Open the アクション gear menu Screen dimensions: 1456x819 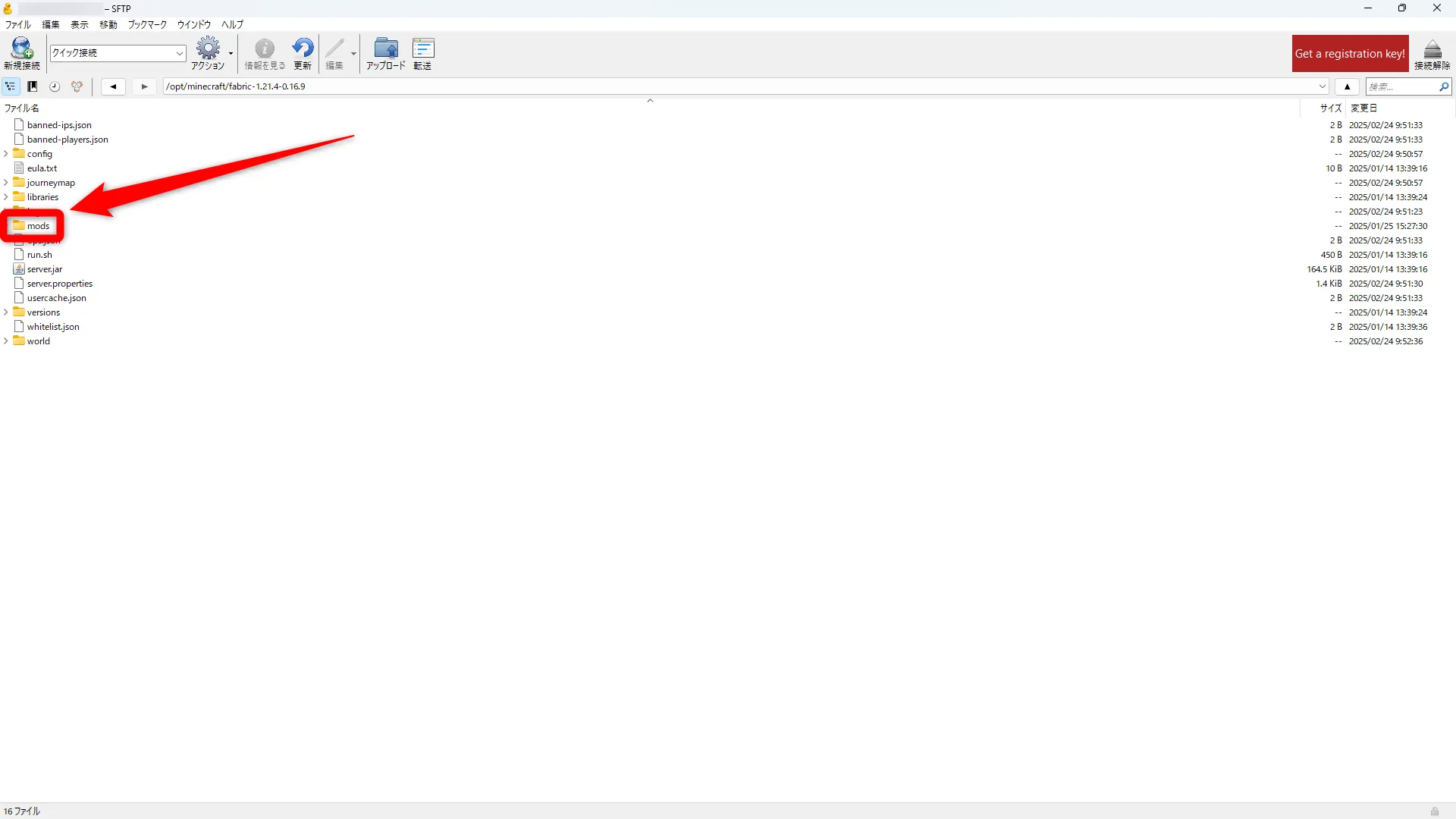pyautogui.click(x=208, y=49)
